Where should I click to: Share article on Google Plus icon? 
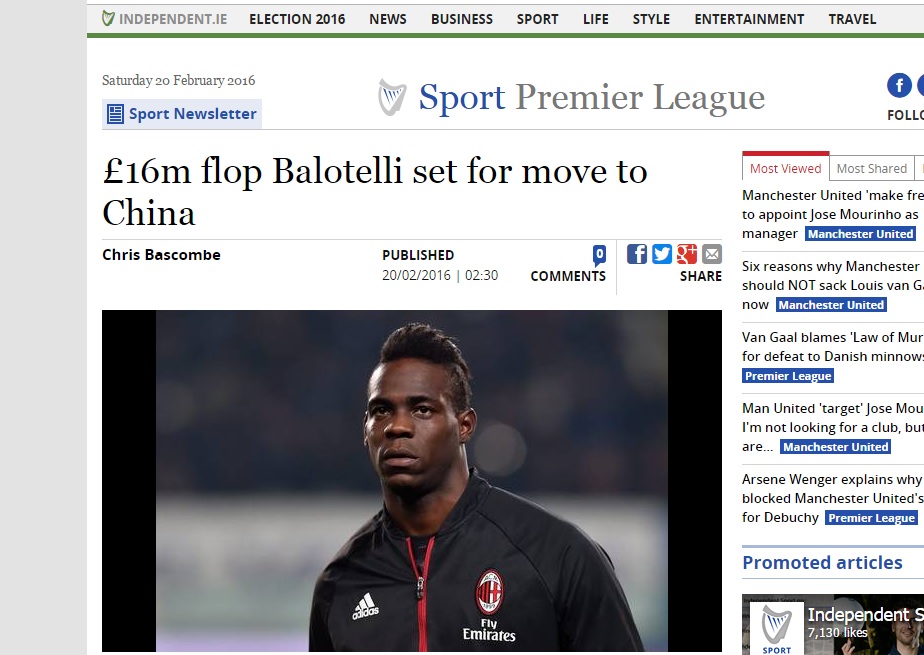point(687,254)
